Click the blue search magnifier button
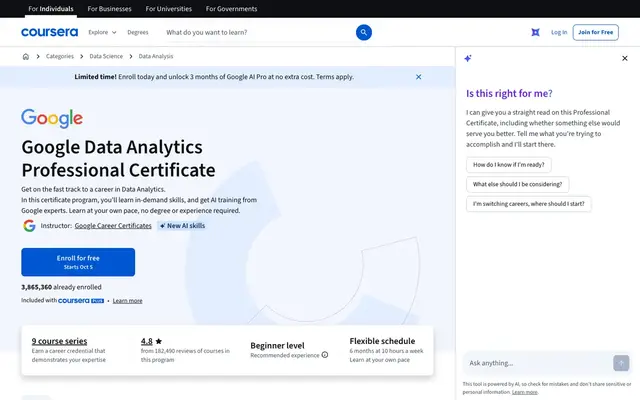The height and width of the screenshot is (400, 640). (x=364, y=32)
